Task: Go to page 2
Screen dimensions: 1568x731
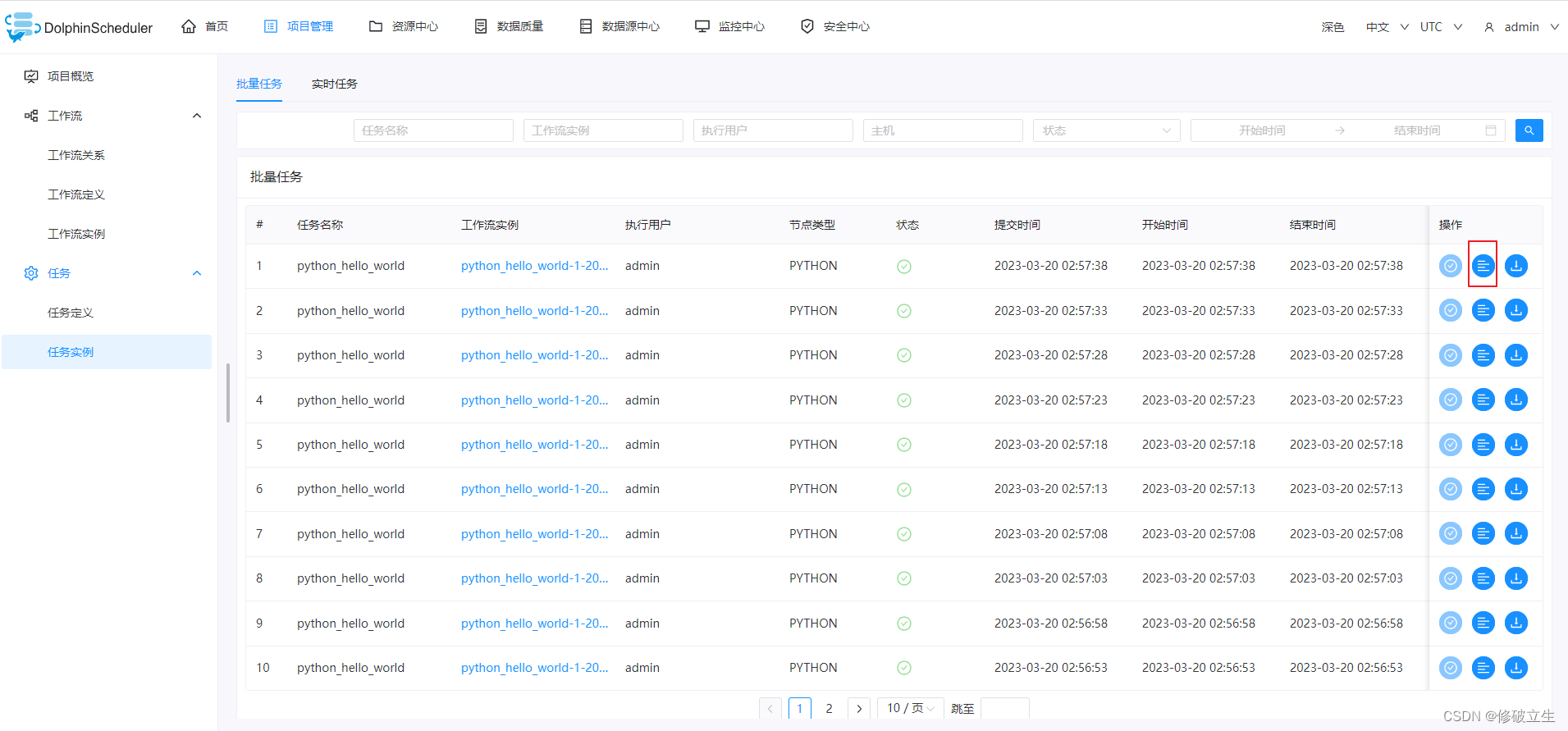Action: (830, 708)
